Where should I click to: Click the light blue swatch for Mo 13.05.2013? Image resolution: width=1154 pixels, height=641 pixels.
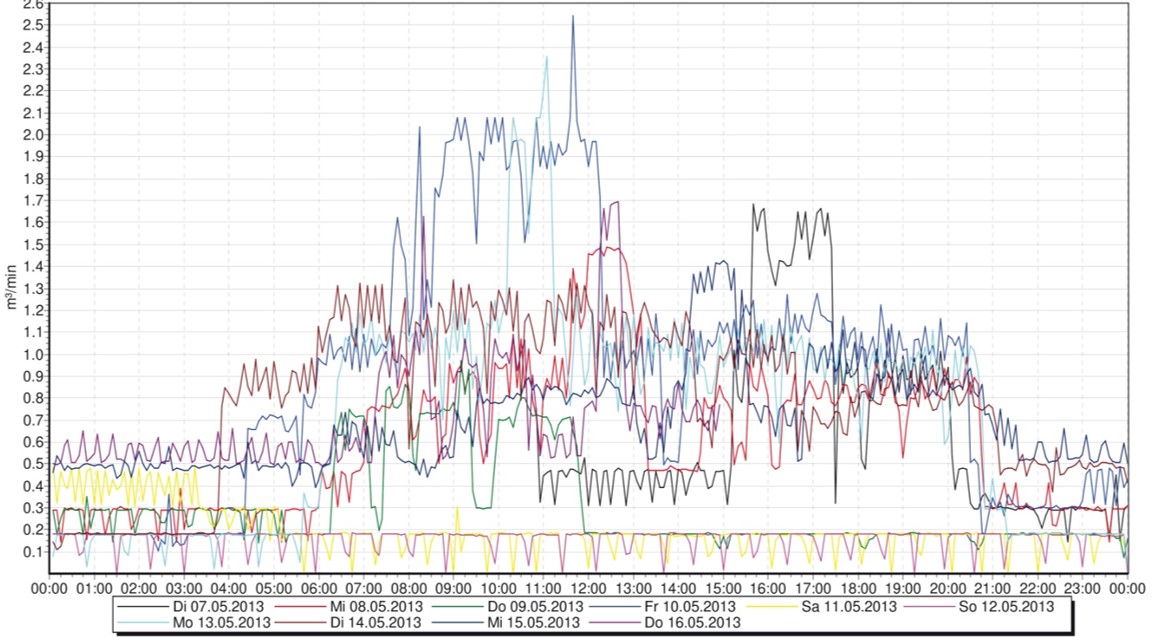(143, 623)
